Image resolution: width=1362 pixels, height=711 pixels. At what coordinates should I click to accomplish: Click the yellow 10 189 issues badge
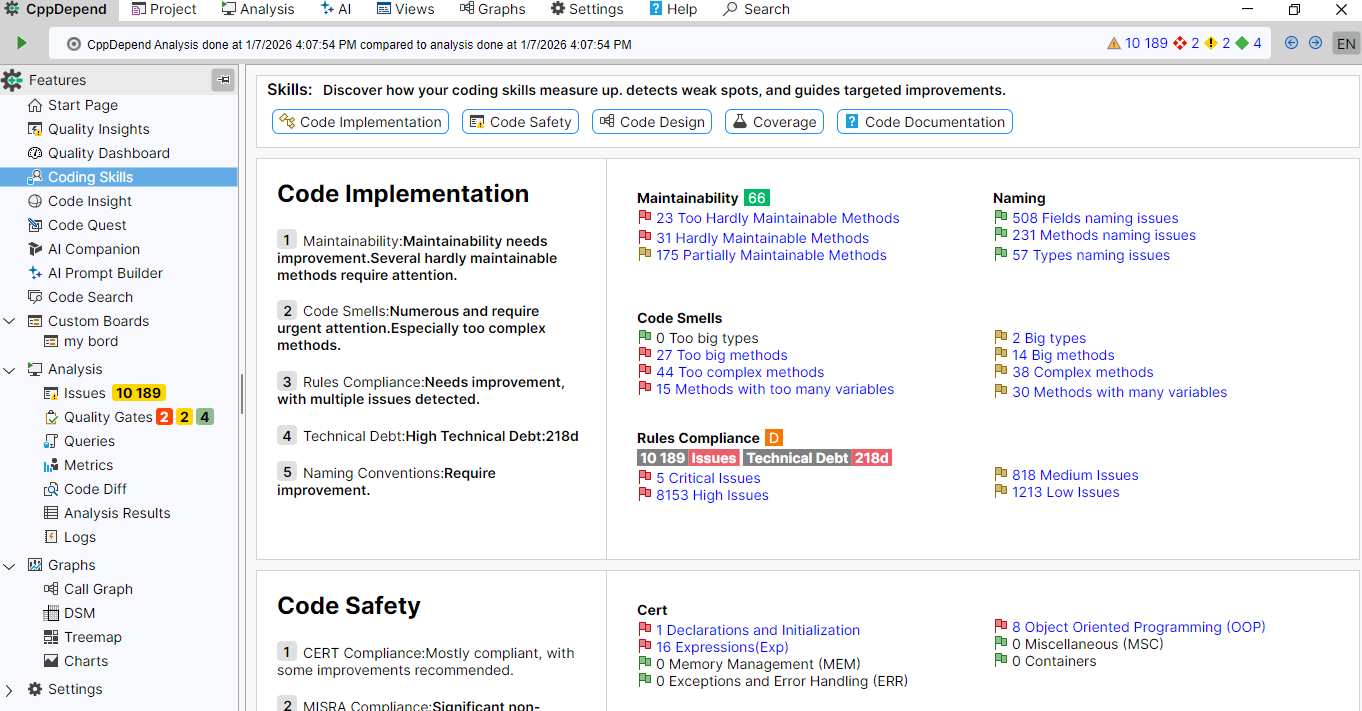[x=138, y=393]
